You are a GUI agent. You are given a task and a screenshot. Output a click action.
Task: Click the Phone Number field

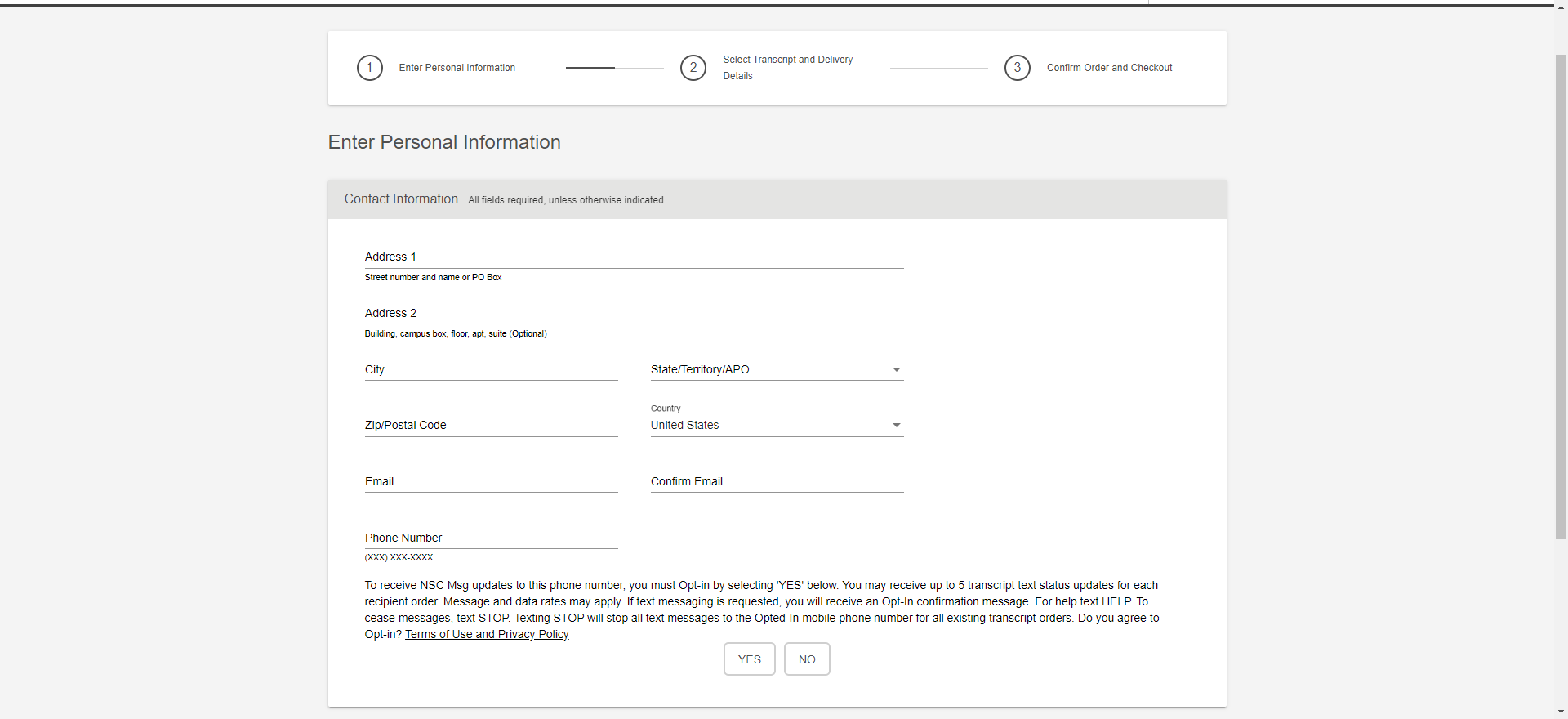[491, 538]
